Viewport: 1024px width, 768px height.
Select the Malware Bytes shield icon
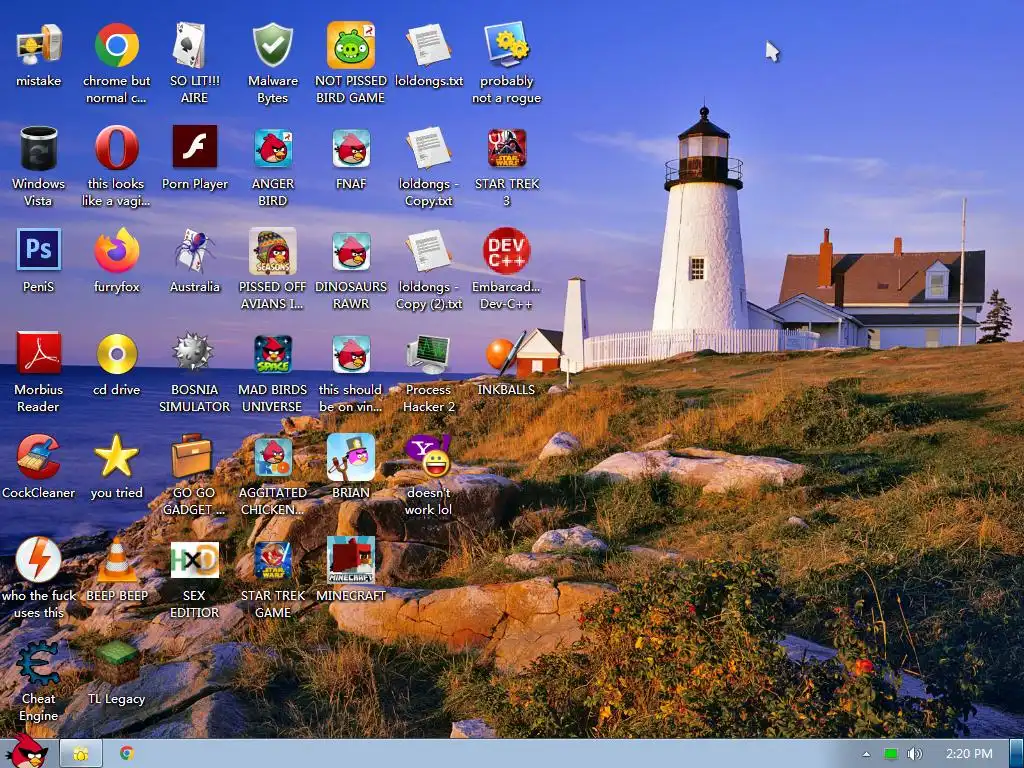[272, 46]
